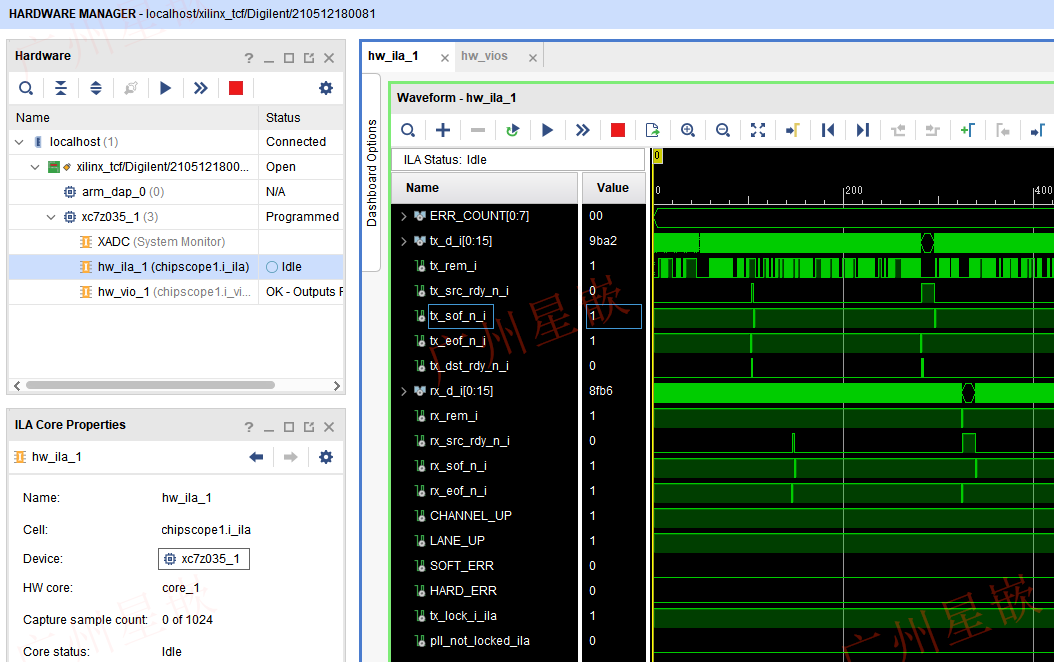Select the LANE_UP signal

(457, 540)
